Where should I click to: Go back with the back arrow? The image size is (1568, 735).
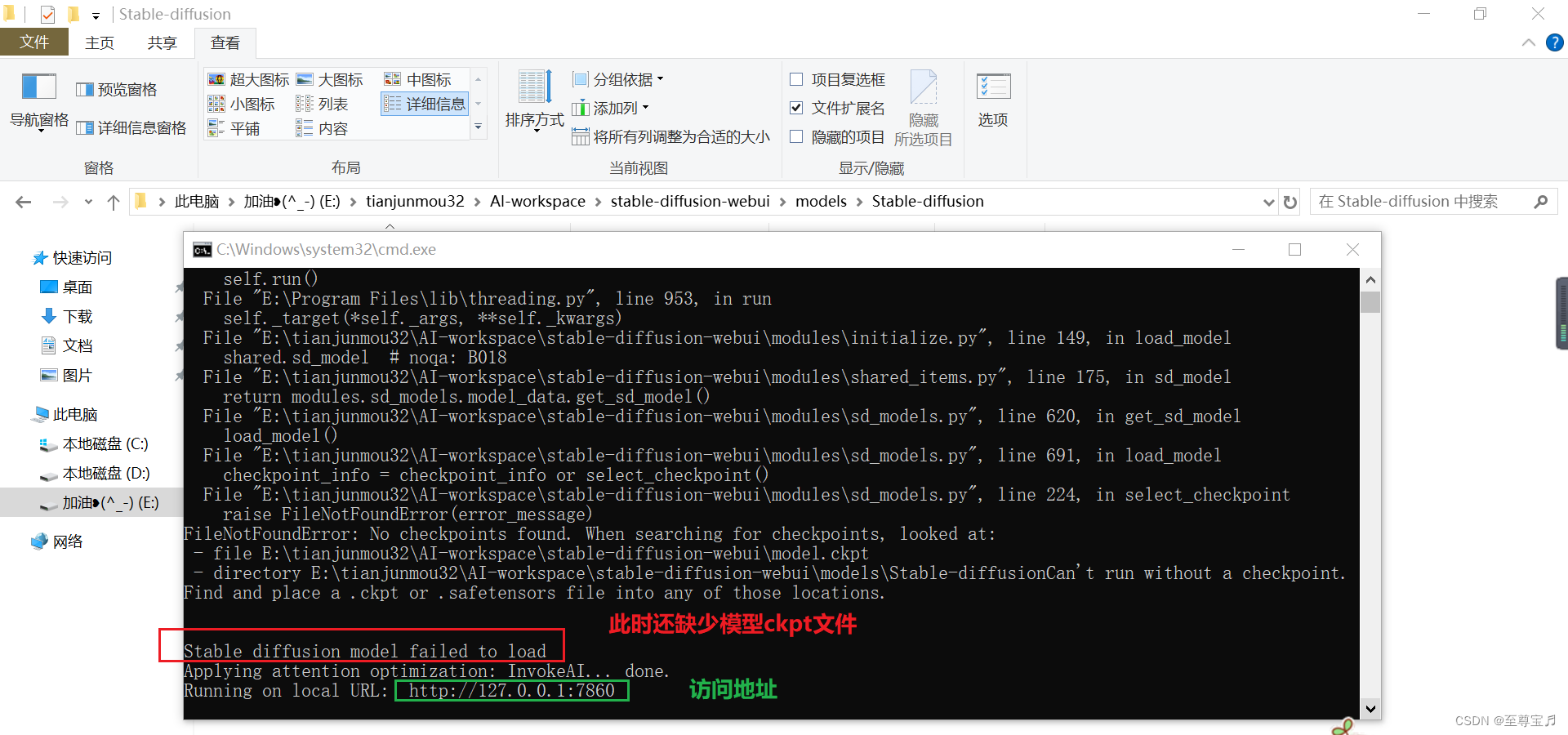tap(24, 202)
